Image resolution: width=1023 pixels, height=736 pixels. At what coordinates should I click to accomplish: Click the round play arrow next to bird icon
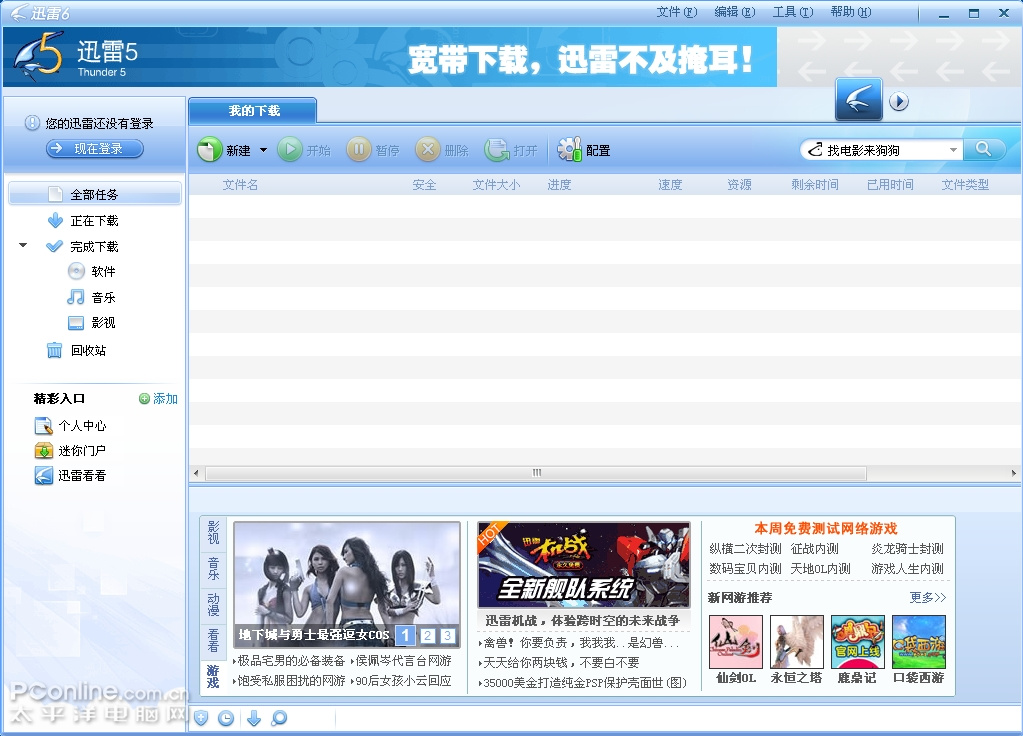(x=899, y=101)
